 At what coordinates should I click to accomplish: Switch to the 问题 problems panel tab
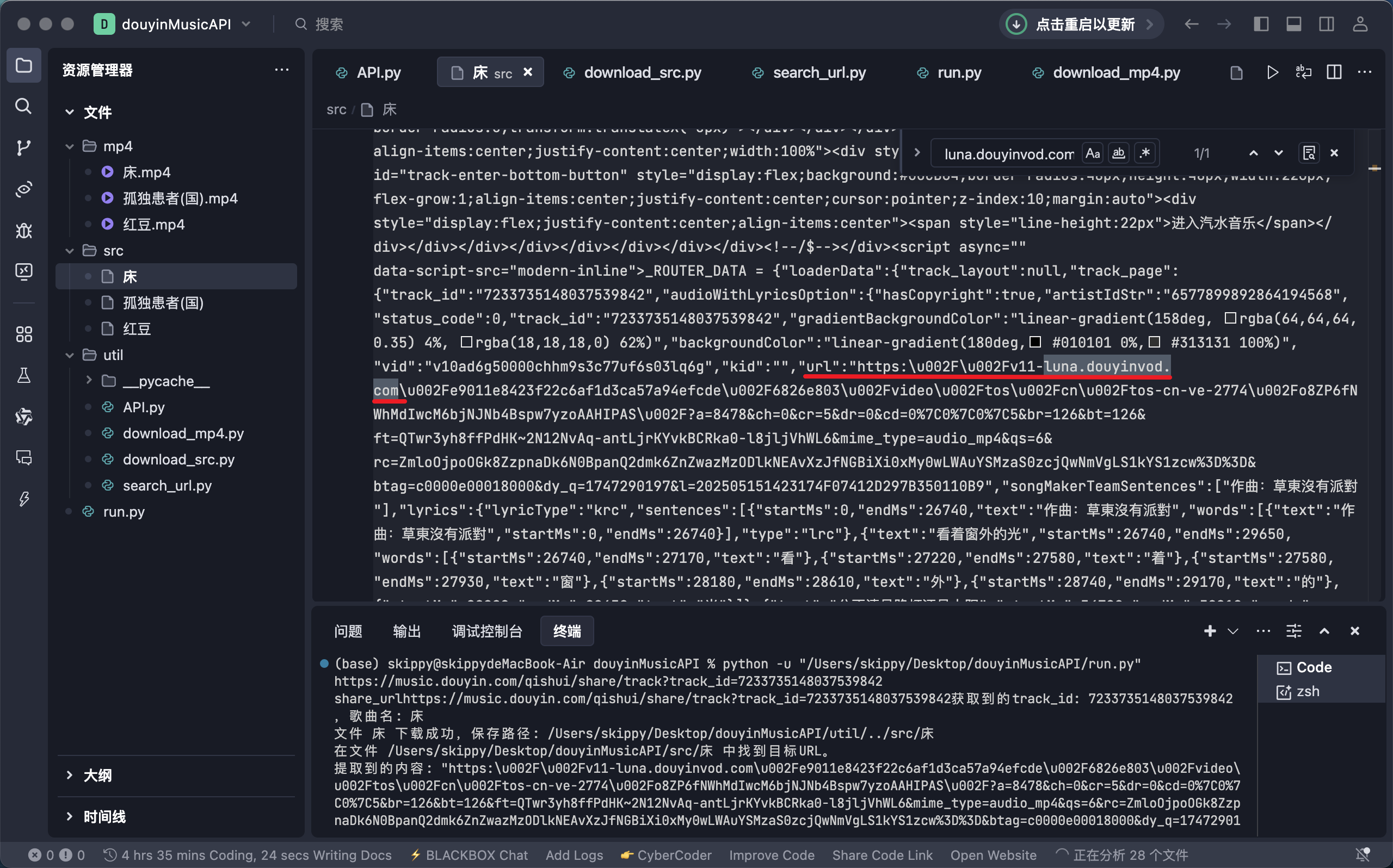point(348,631)
